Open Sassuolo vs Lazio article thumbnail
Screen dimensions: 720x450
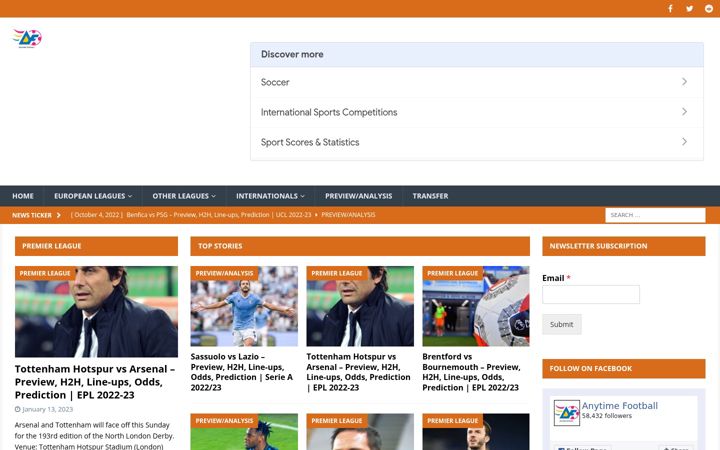click(244, 306)
